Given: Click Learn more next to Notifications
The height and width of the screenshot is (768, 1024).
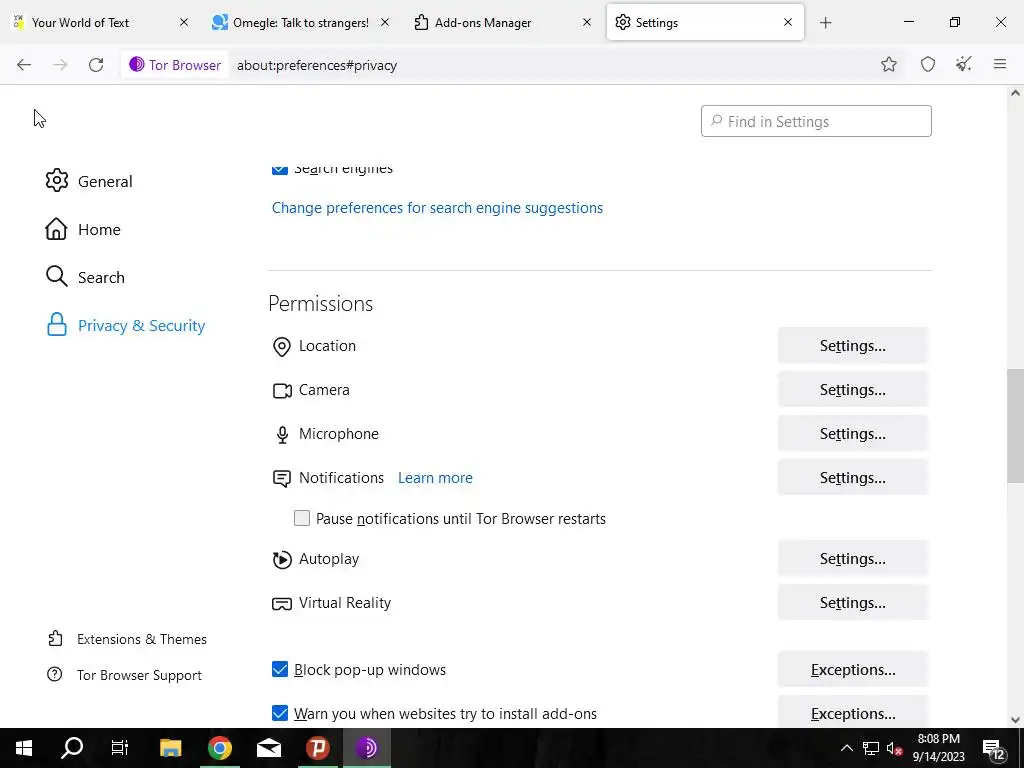Looking at the screenshot, I should [435, 477].
